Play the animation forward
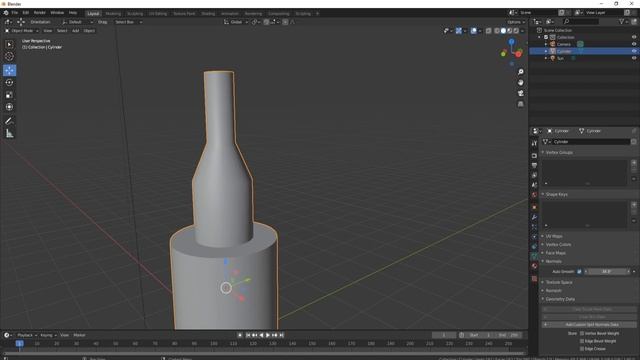 coord(268,335)
